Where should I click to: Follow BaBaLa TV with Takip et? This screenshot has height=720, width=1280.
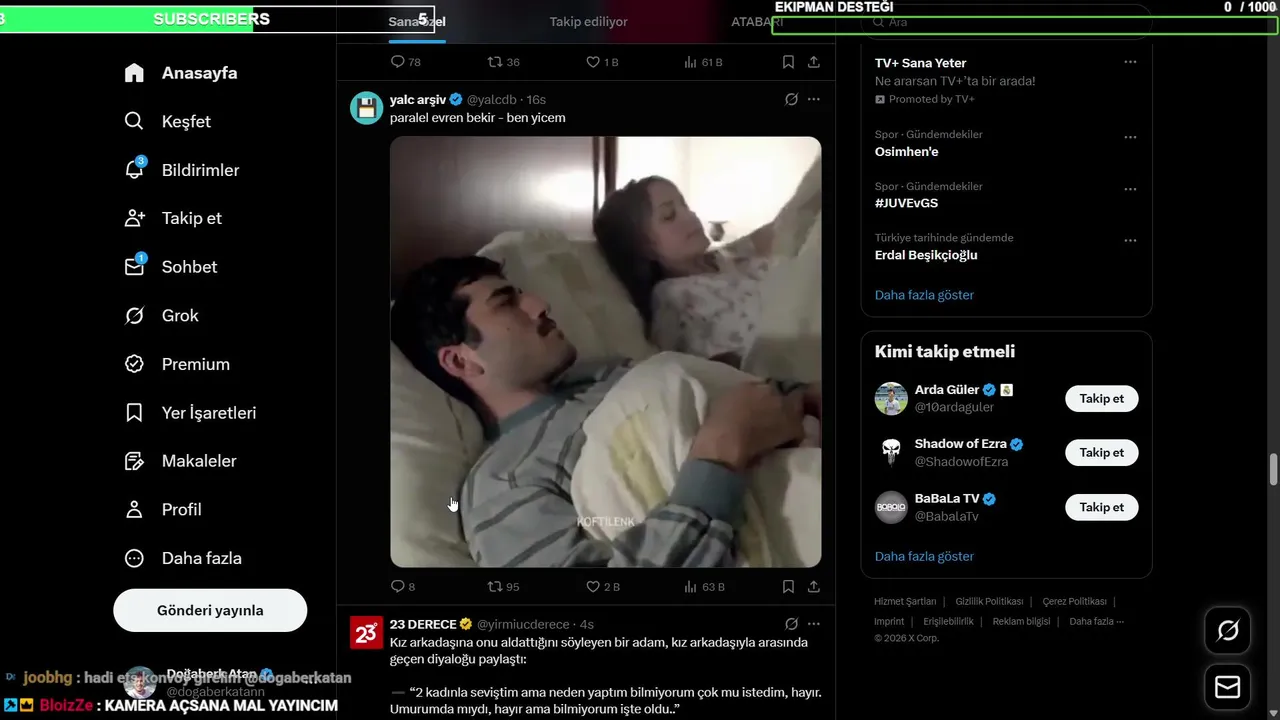1102,507
